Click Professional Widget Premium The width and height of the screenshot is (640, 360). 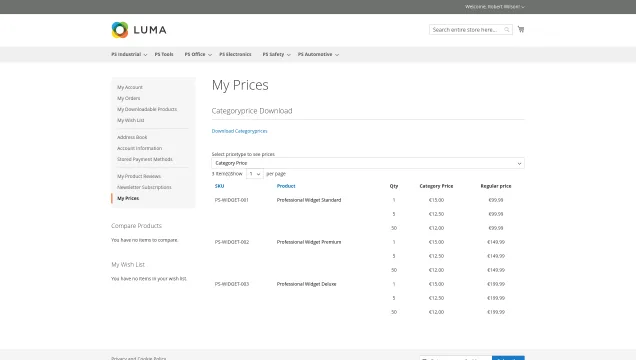tap(309, 242)
